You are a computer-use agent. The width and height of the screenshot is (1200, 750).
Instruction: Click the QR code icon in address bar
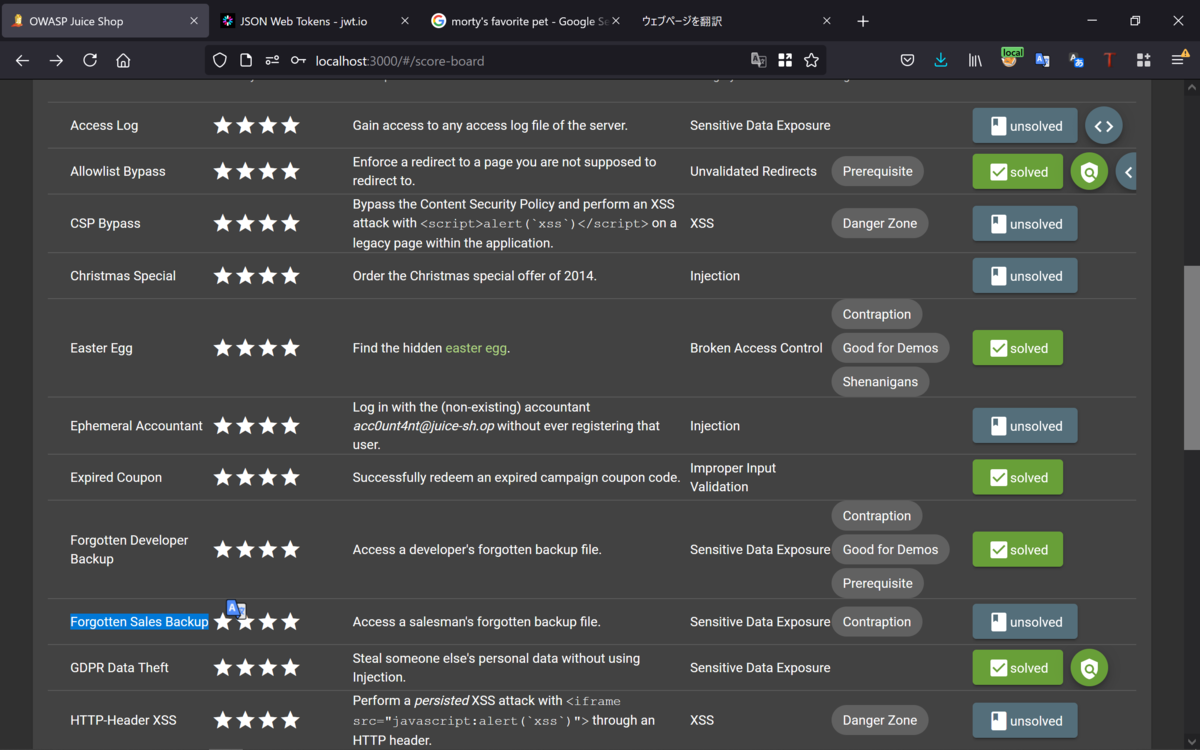coord(785,60)
